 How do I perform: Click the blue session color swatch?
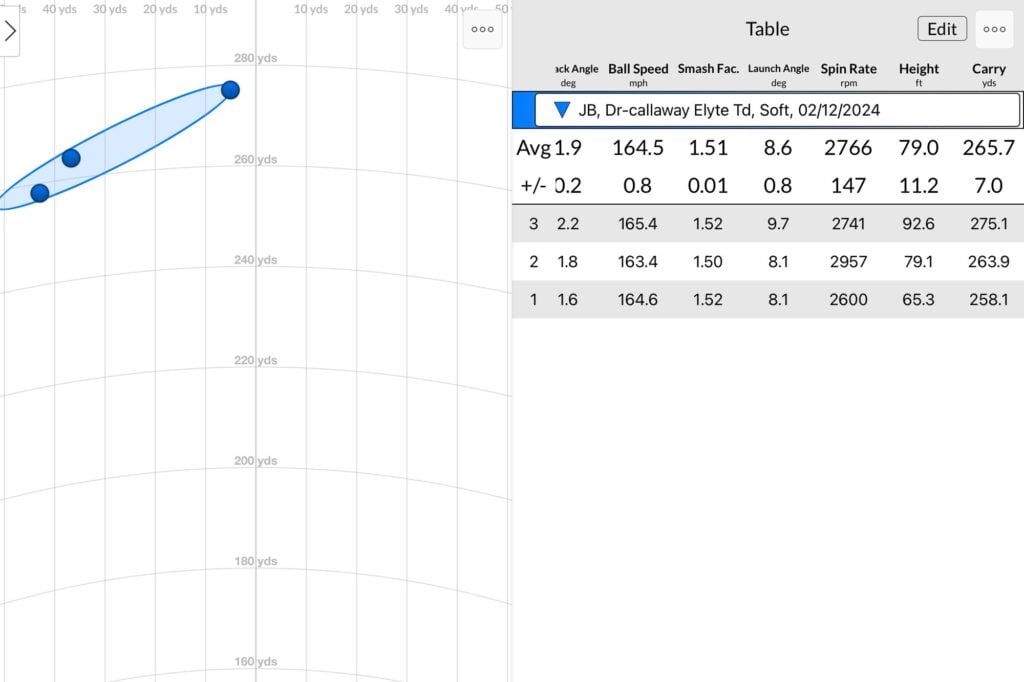coord(522,110)
